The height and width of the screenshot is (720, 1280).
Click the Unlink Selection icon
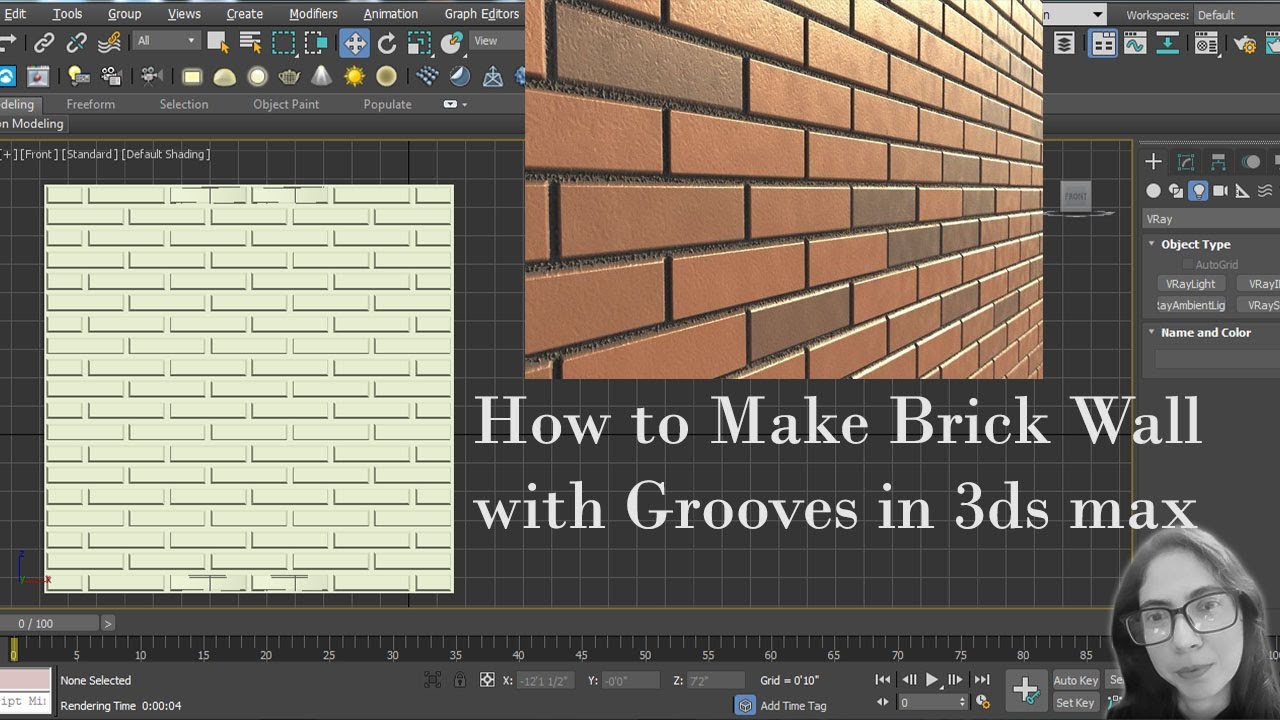coord(76,42)
